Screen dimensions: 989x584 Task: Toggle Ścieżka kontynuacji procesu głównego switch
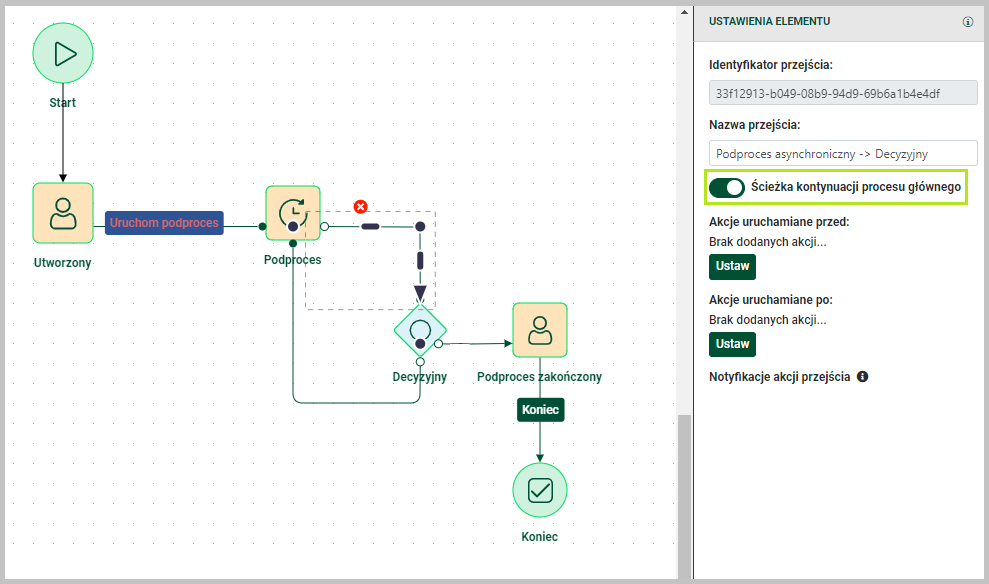[x=727, y=187]
